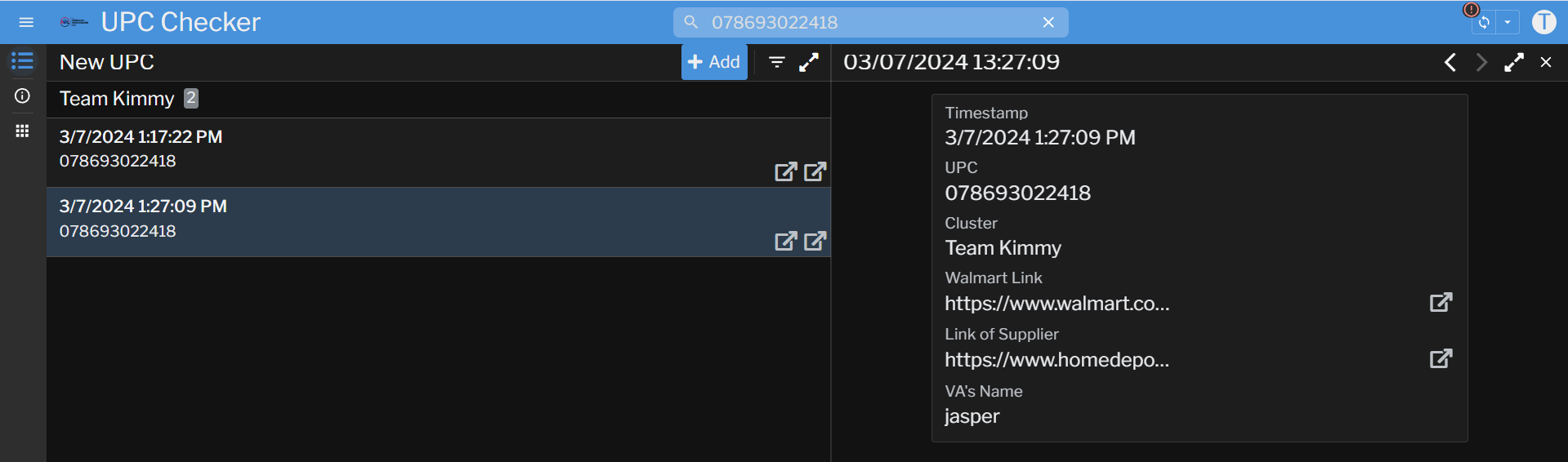Open the Link of Supplier external icon

pos(1441,359)
